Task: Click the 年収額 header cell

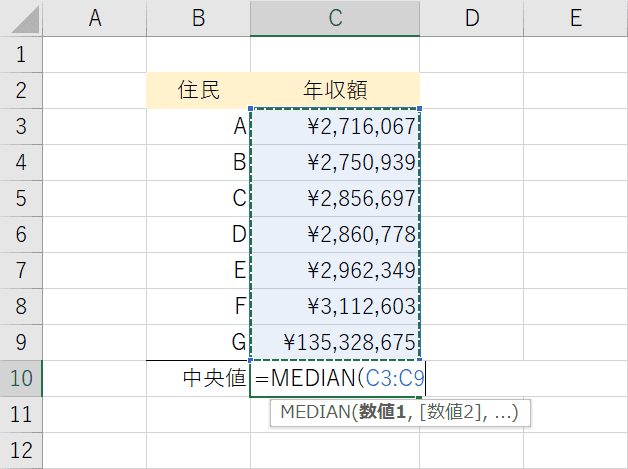Action: pyautogui.click(x=335, y=91)
